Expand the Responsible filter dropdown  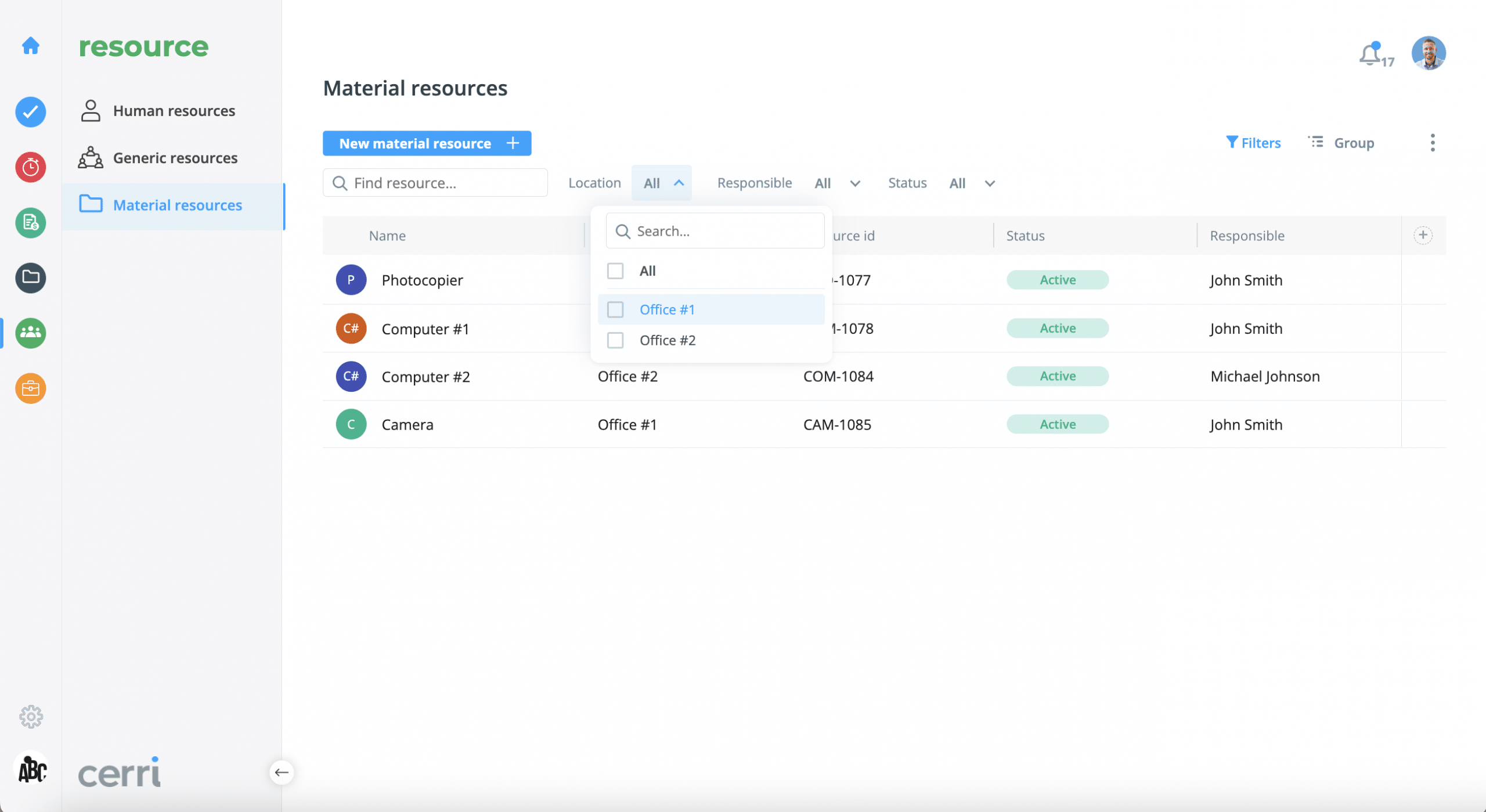[x=837, y=183]
